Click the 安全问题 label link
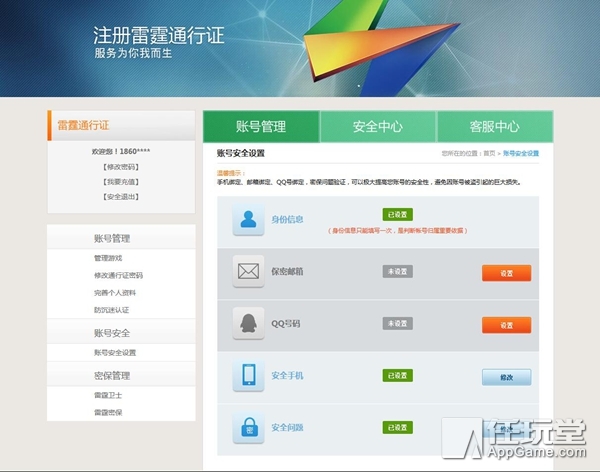This screenshot has height=472, width=600. [287, 428]
